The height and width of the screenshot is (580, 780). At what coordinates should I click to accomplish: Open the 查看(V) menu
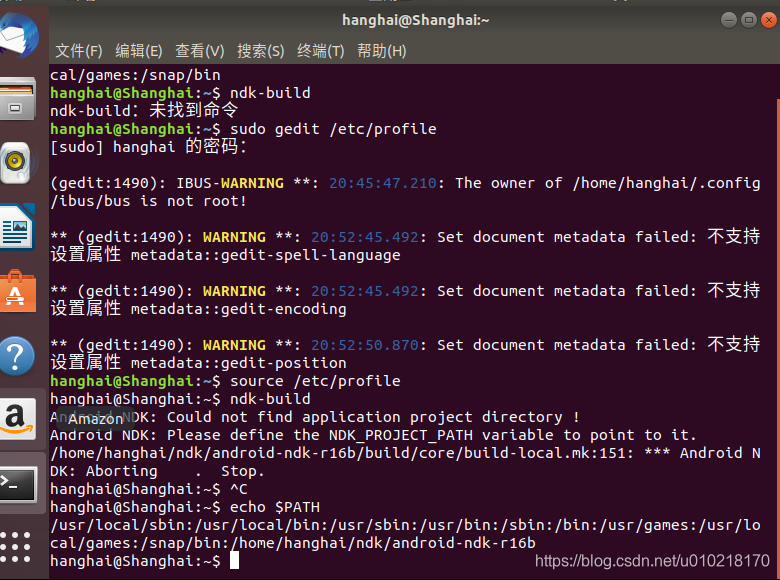click(x=199, y=51)
